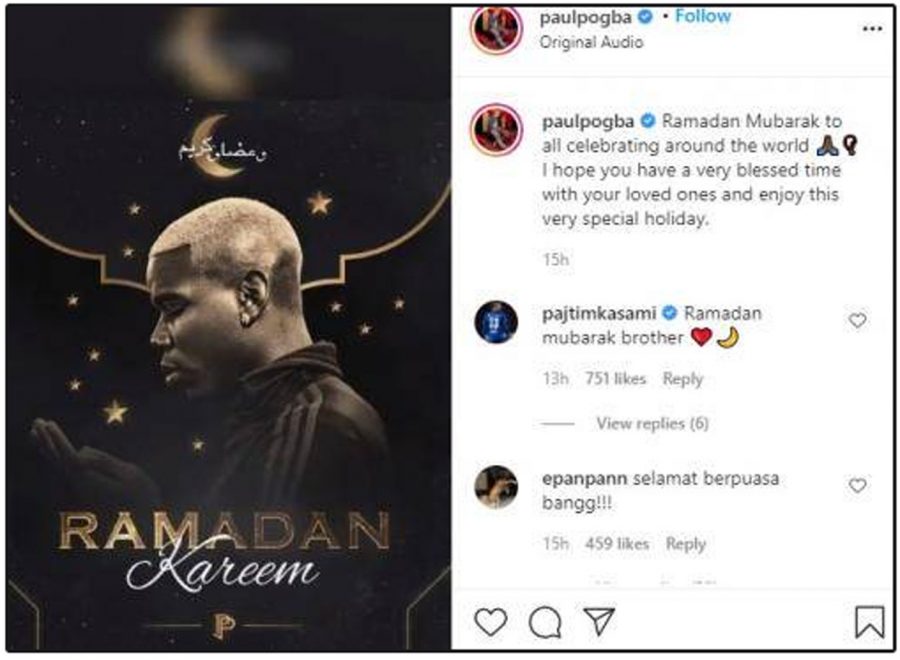900x660 pixels.
Task: Click the Ramadan Kareem post image
Action: pos(228,328)
